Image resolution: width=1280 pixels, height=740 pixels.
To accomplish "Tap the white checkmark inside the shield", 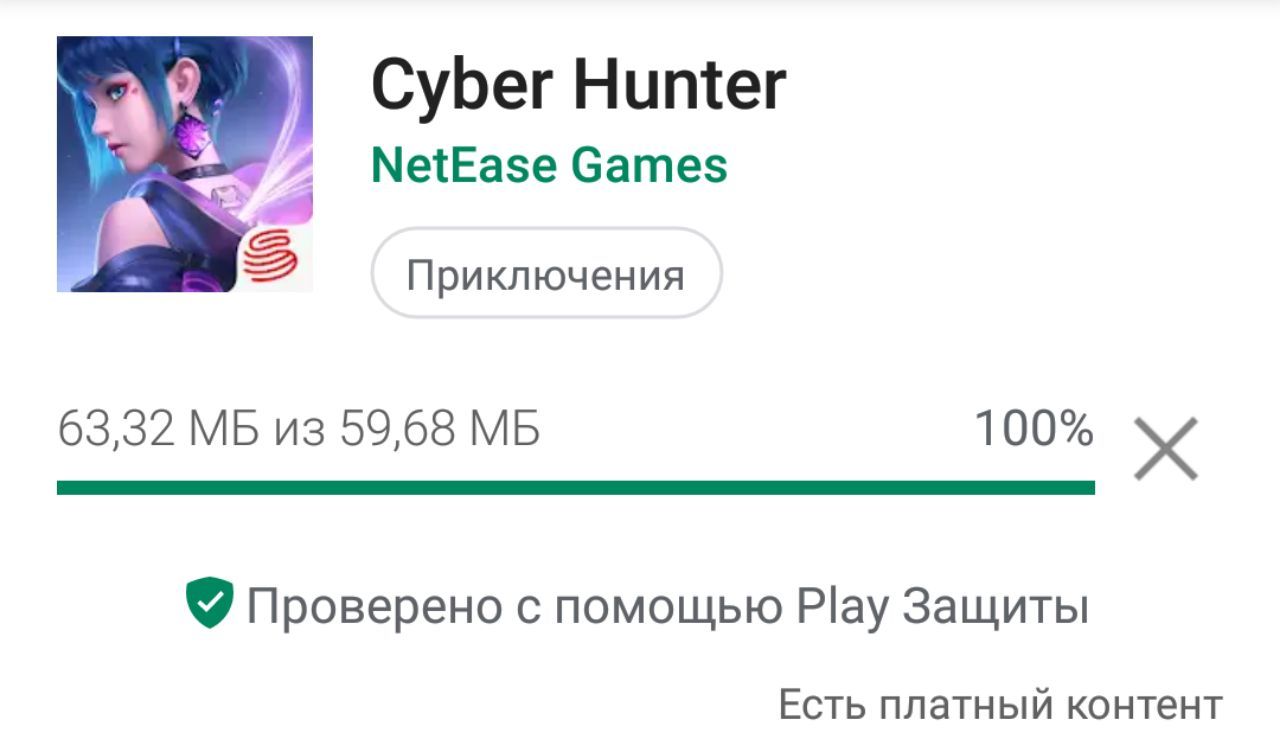I will (x=209, y=602).
